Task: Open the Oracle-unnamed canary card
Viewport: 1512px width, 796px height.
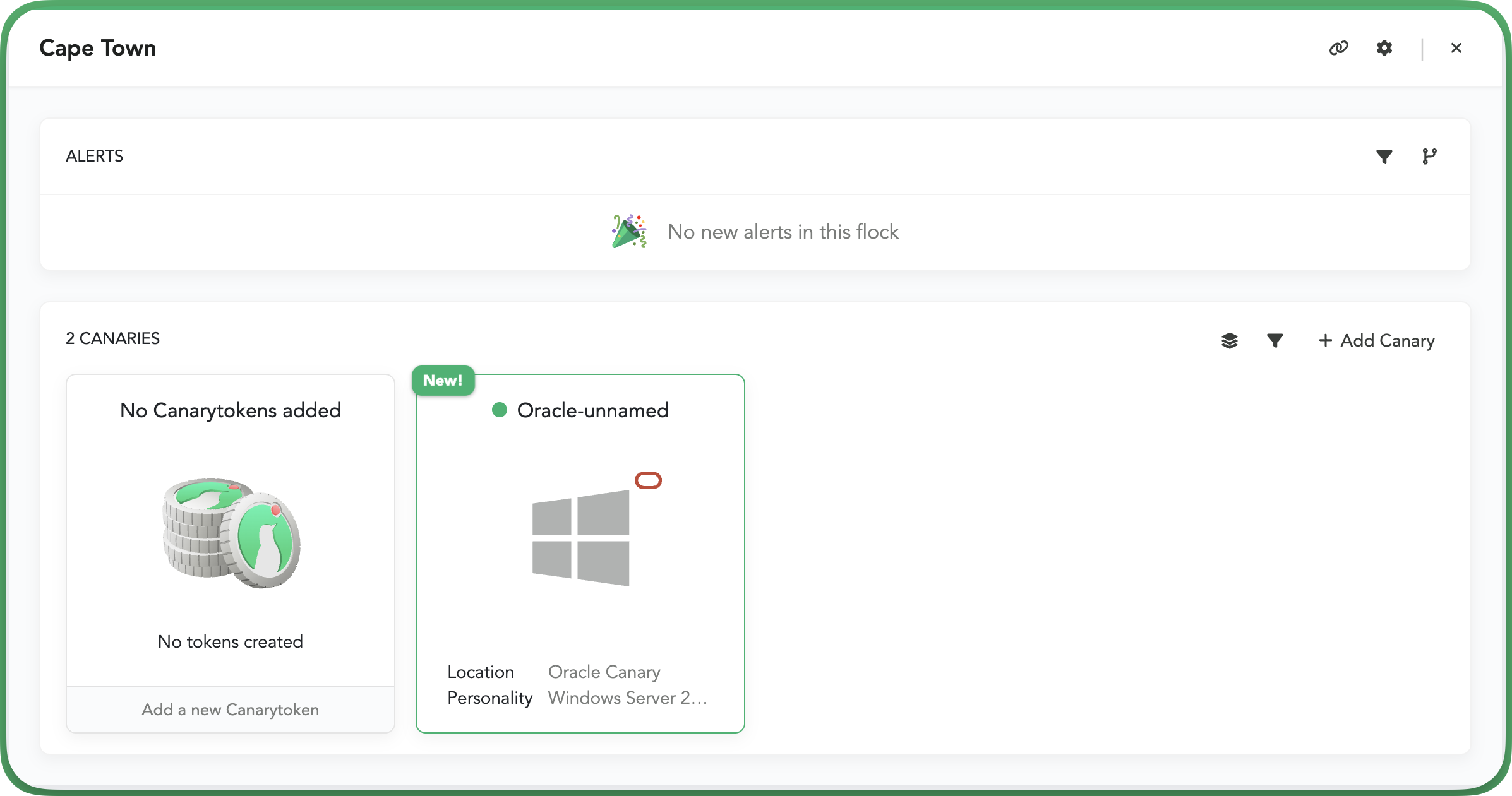Action: point(580,554)
